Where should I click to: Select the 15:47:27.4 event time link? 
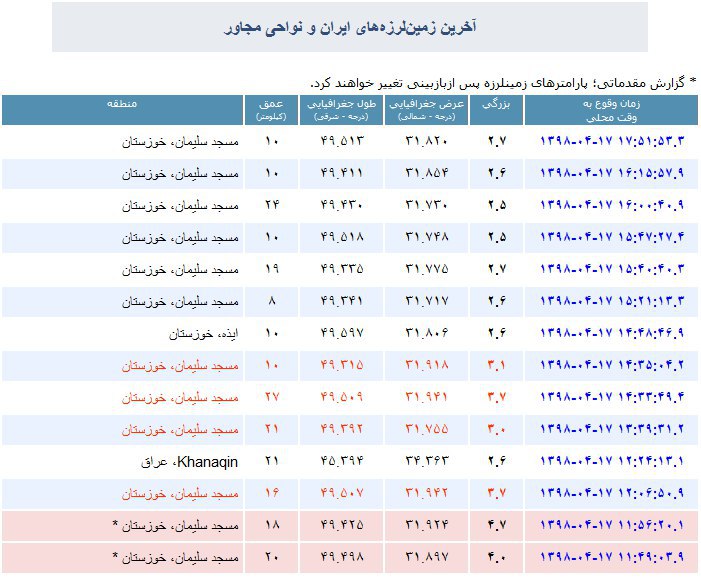tap(612, 238)
